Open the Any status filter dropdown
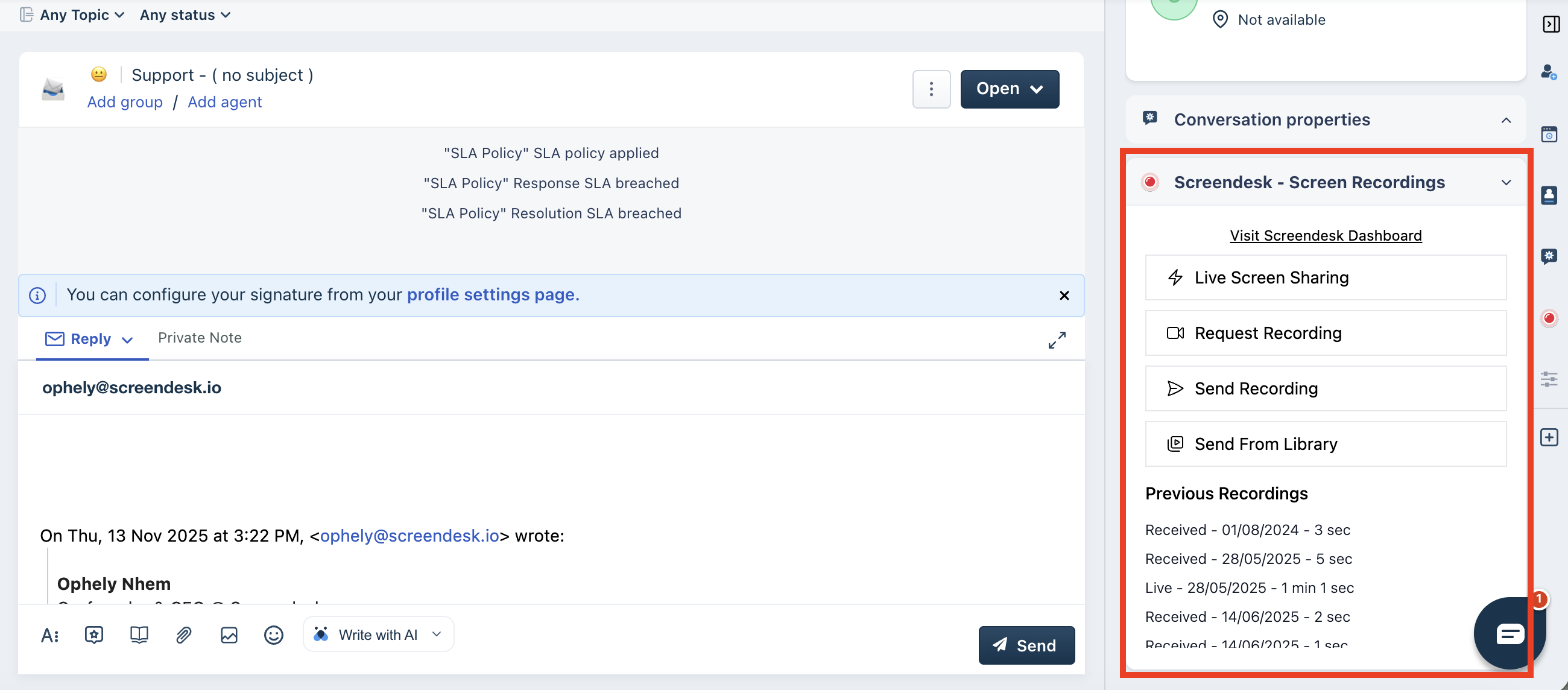 click(x=185, y=14)
